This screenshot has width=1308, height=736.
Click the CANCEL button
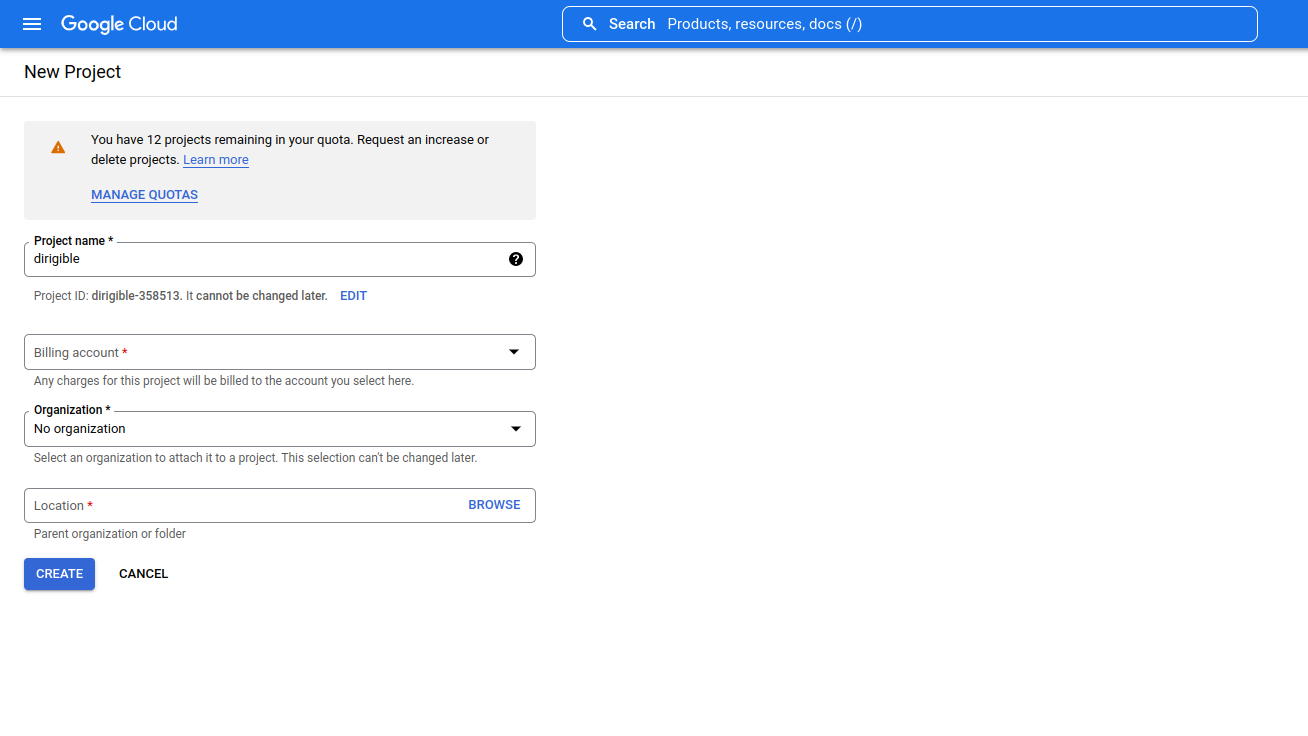point(143,574)
